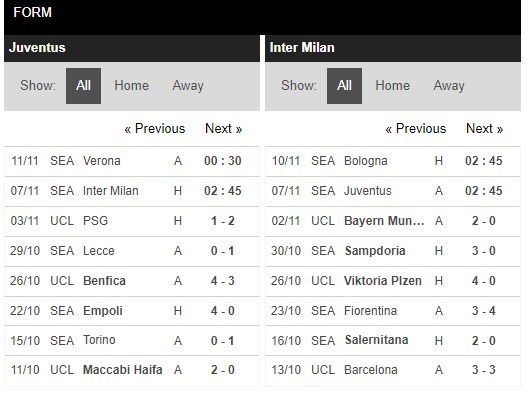Switch Juventus form to Away matches
The height and width of the screenshot is (400, 526).
(x=188, y=86)
